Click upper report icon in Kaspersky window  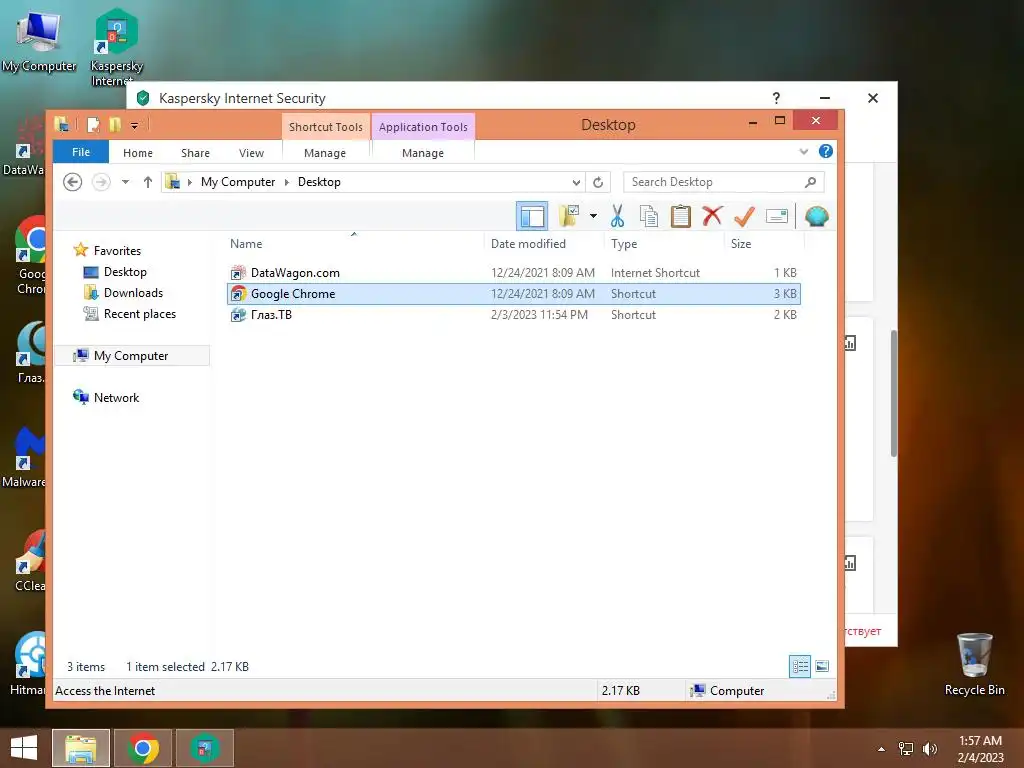point(850,343)
